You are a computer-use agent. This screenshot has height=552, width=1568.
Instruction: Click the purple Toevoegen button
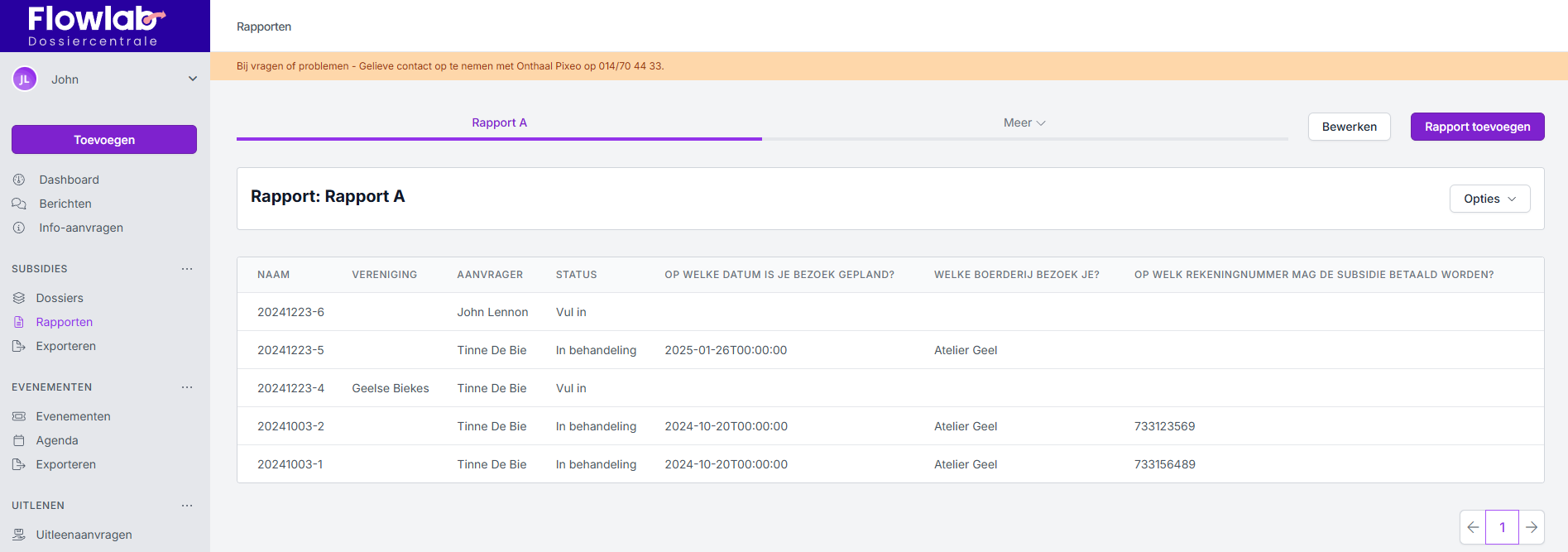[104, 140]
